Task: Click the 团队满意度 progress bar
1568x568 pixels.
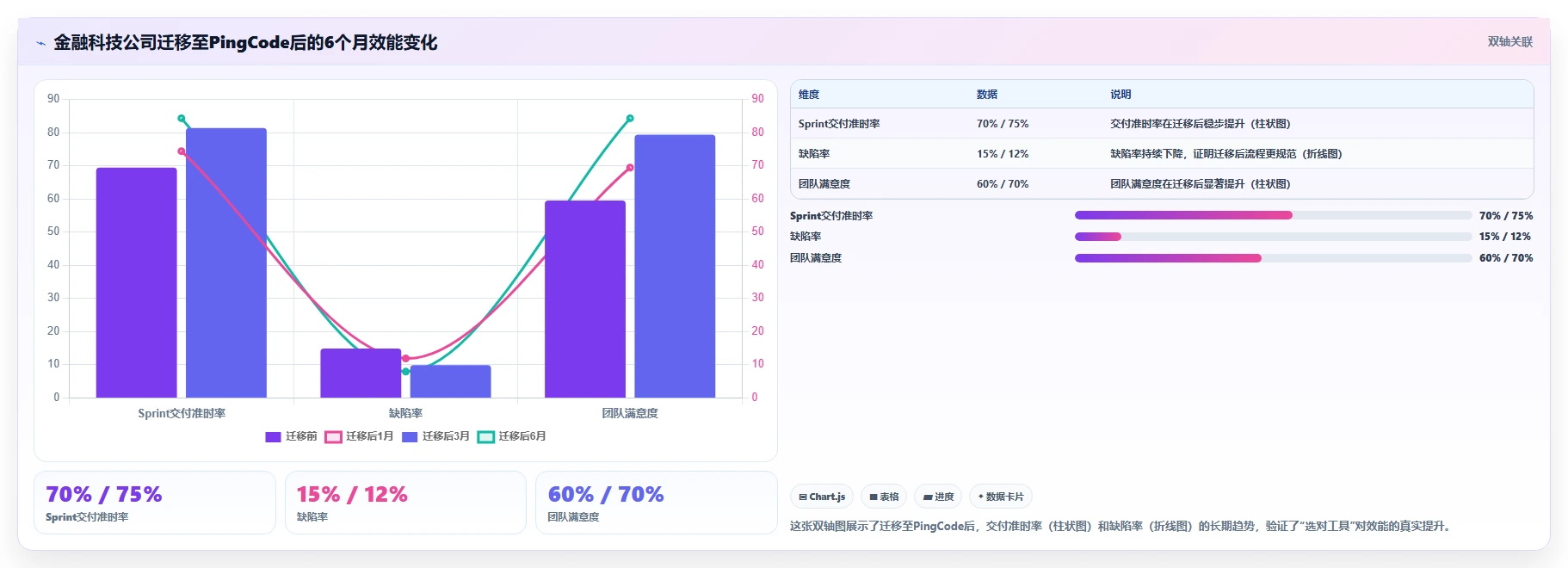Action: coord(1273,258)
